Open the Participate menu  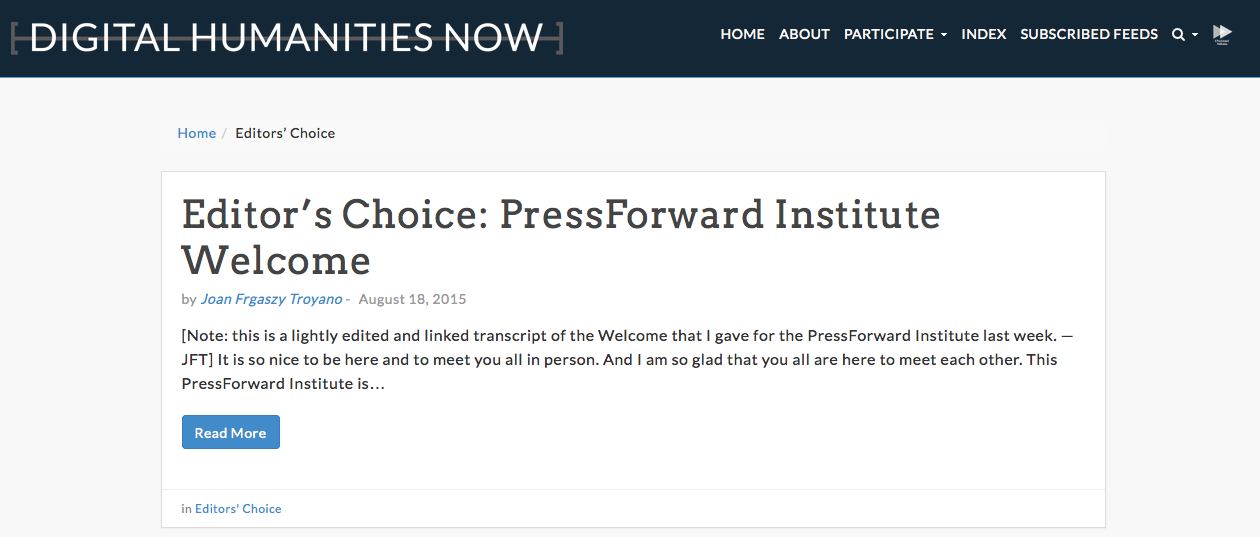click(895, 34)
